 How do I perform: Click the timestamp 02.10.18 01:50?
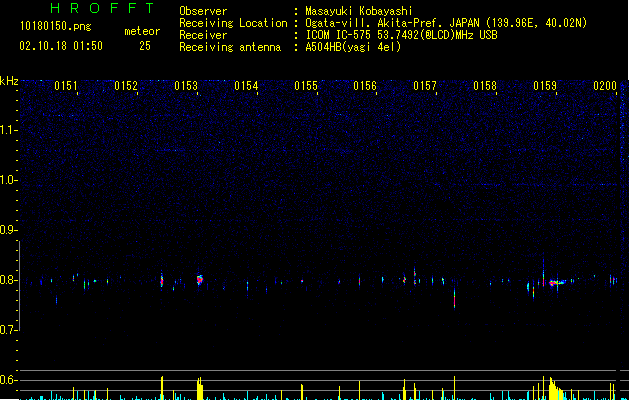[x=61, y=46]
